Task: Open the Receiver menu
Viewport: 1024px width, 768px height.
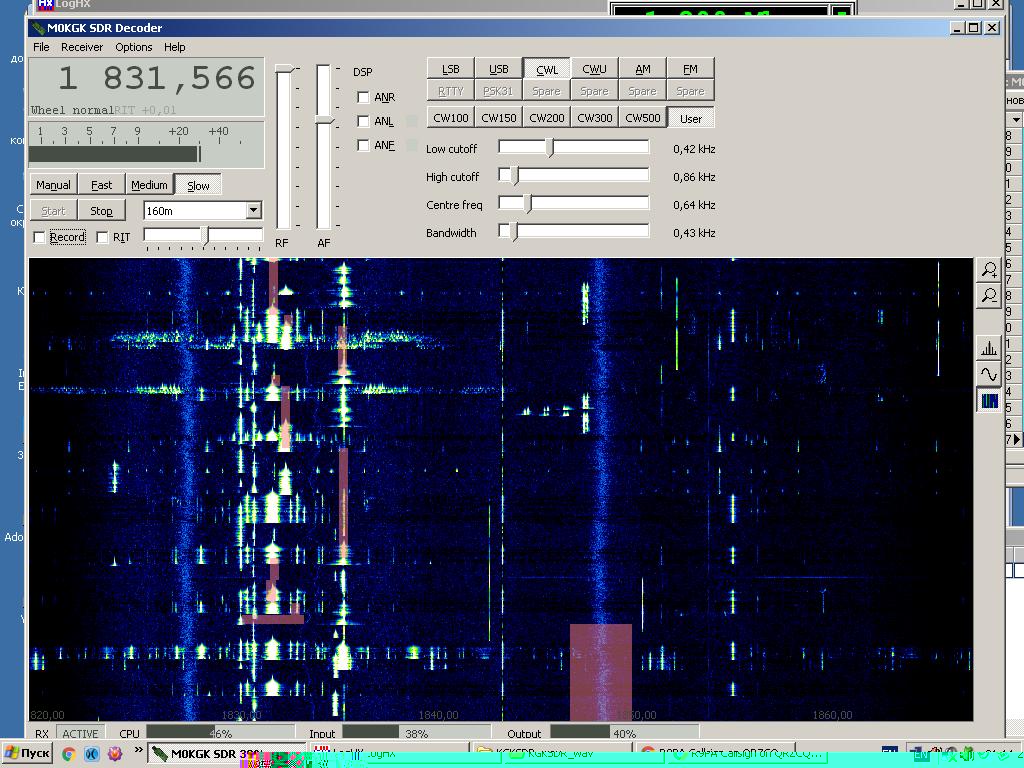Action: pos(82,47)
